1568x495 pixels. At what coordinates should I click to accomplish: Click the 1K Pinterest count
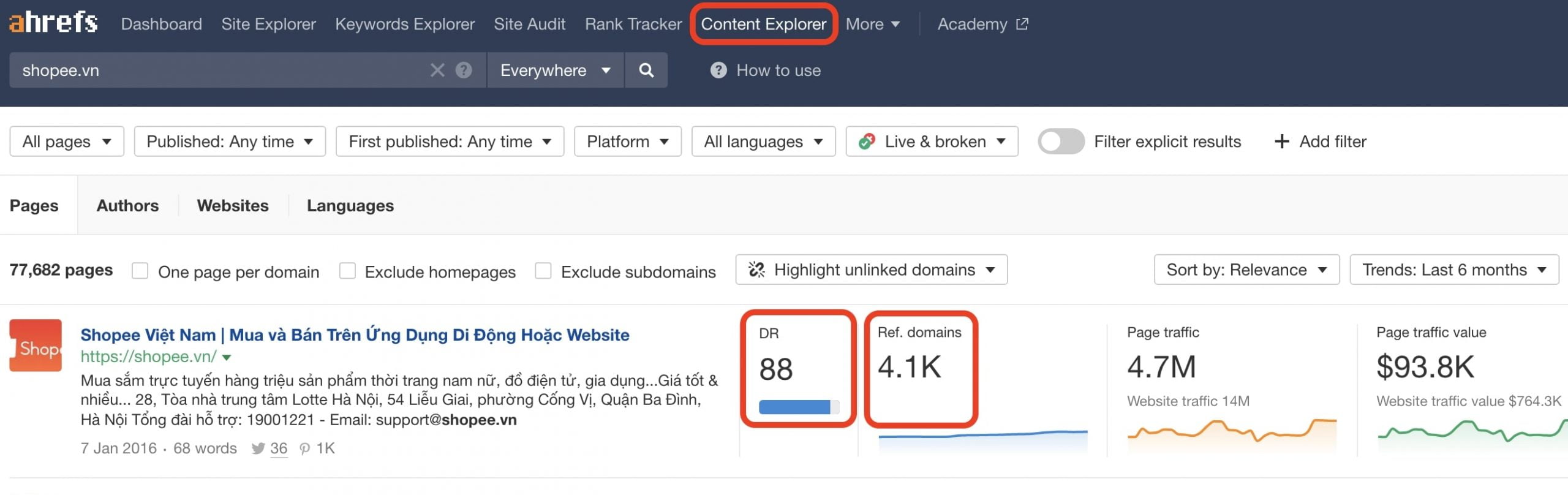click(326, 448)
